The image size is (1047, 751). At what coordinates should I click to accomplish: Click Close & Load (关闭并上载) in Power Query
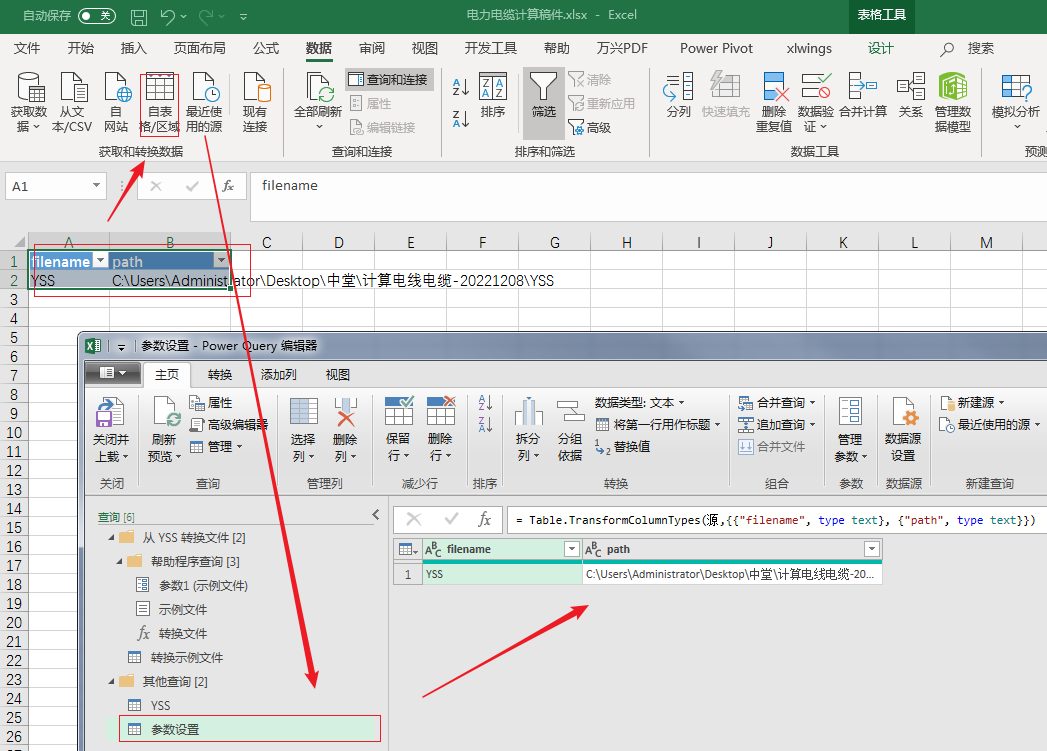[110, 430]
